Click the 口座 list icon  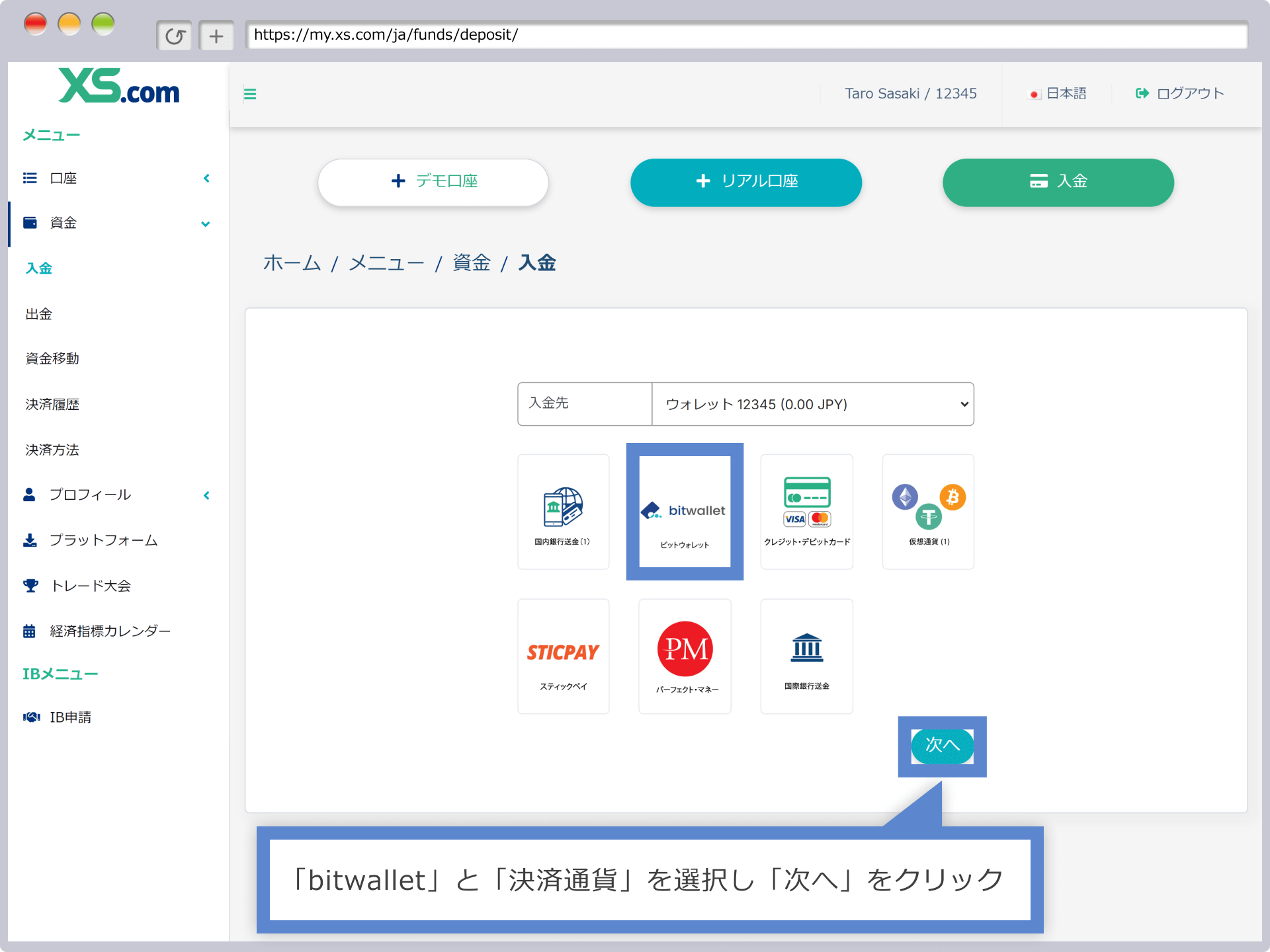point(30,178)
